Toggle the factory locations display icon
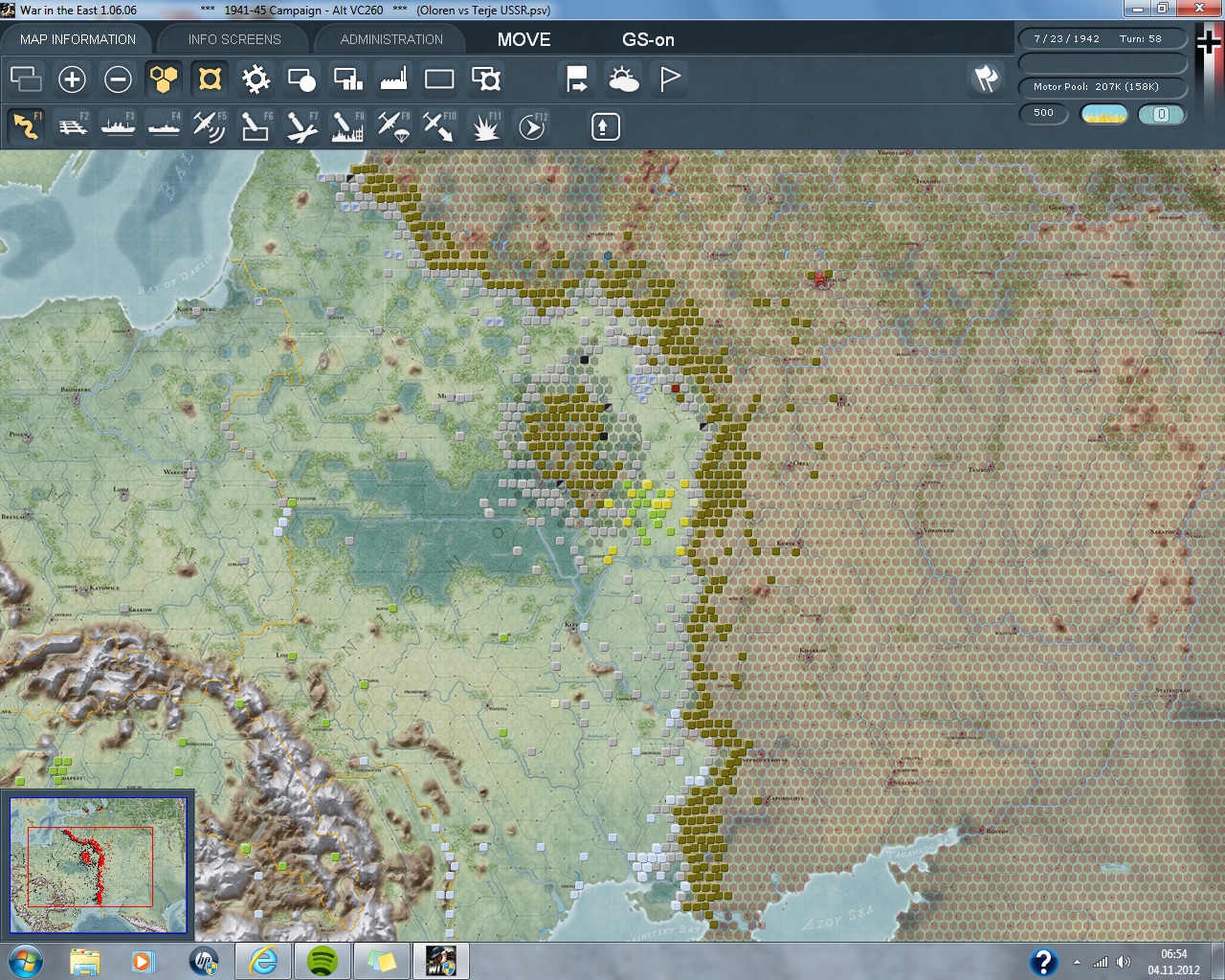 tap(393, 79)
